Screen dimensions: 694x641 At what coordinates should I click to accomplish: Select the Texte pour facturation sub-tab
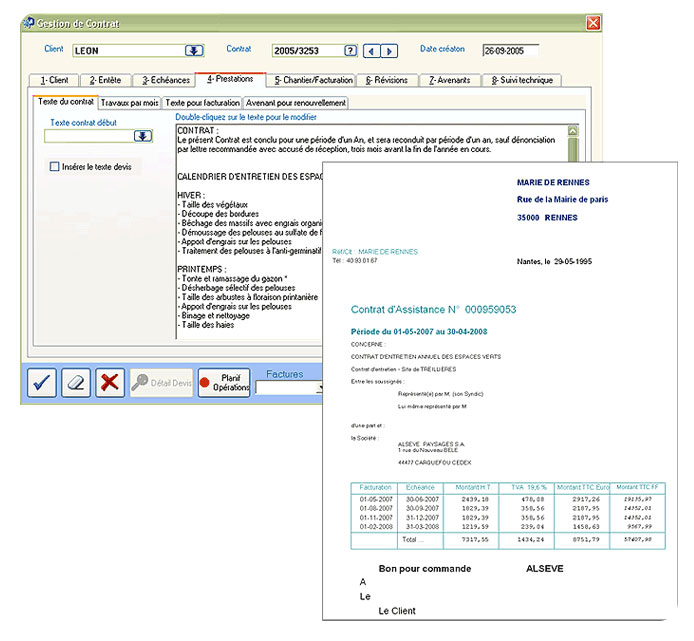coord(202,103)
